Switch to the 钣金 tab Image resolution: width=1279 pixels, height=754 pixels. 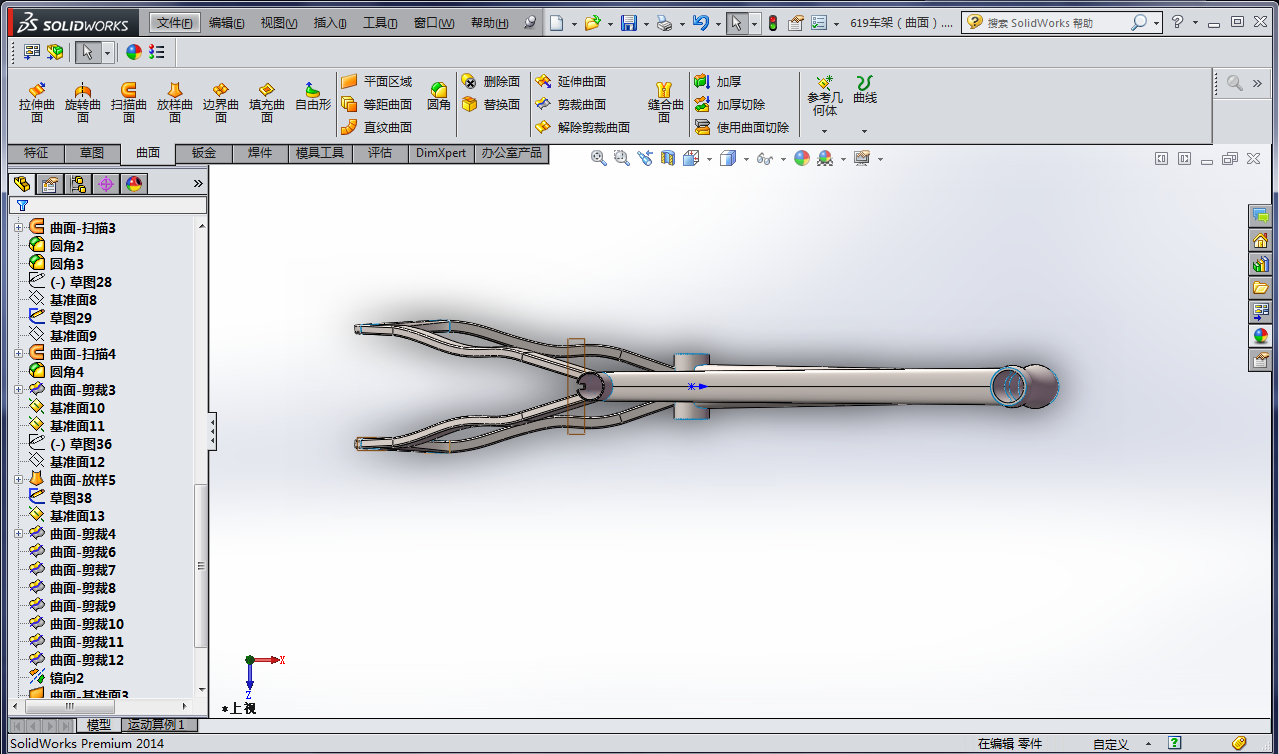(x=204, y=153)
